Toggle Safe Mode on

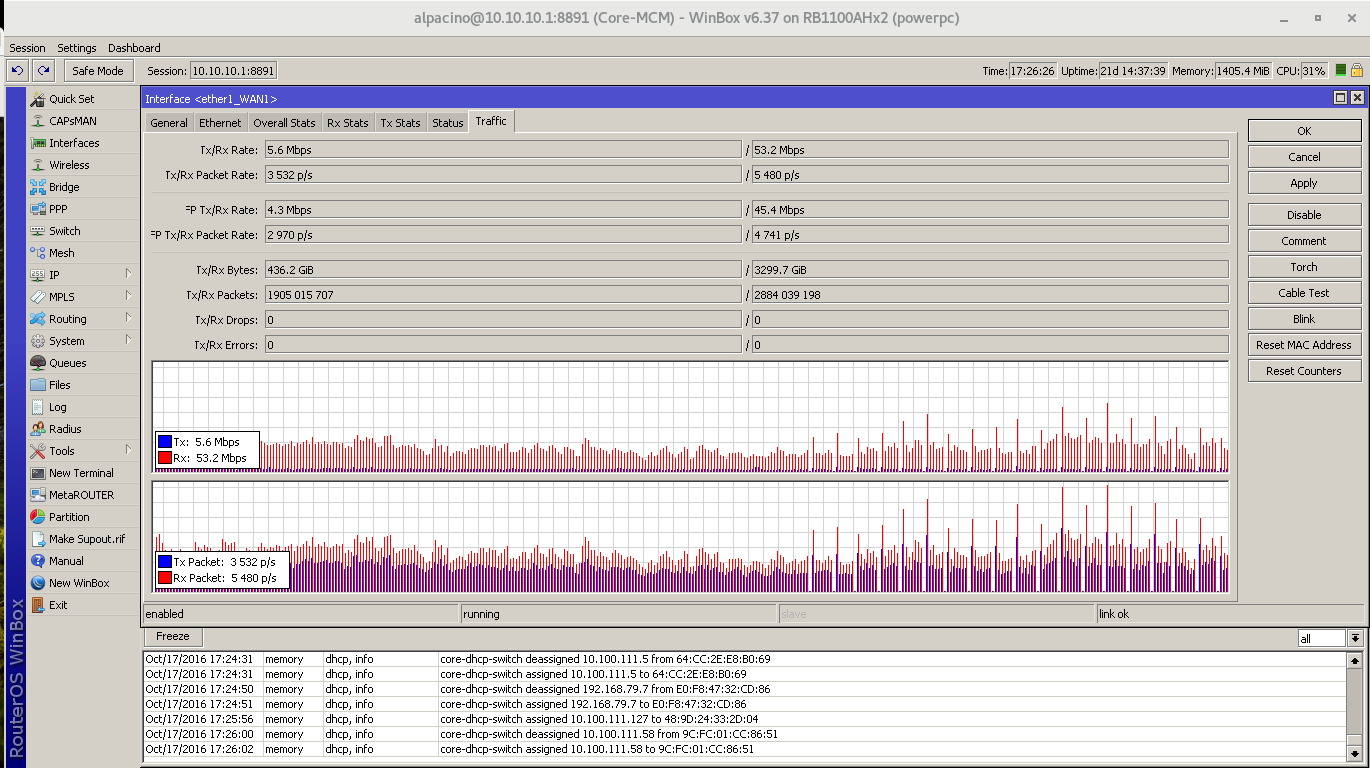pos(97,71)
